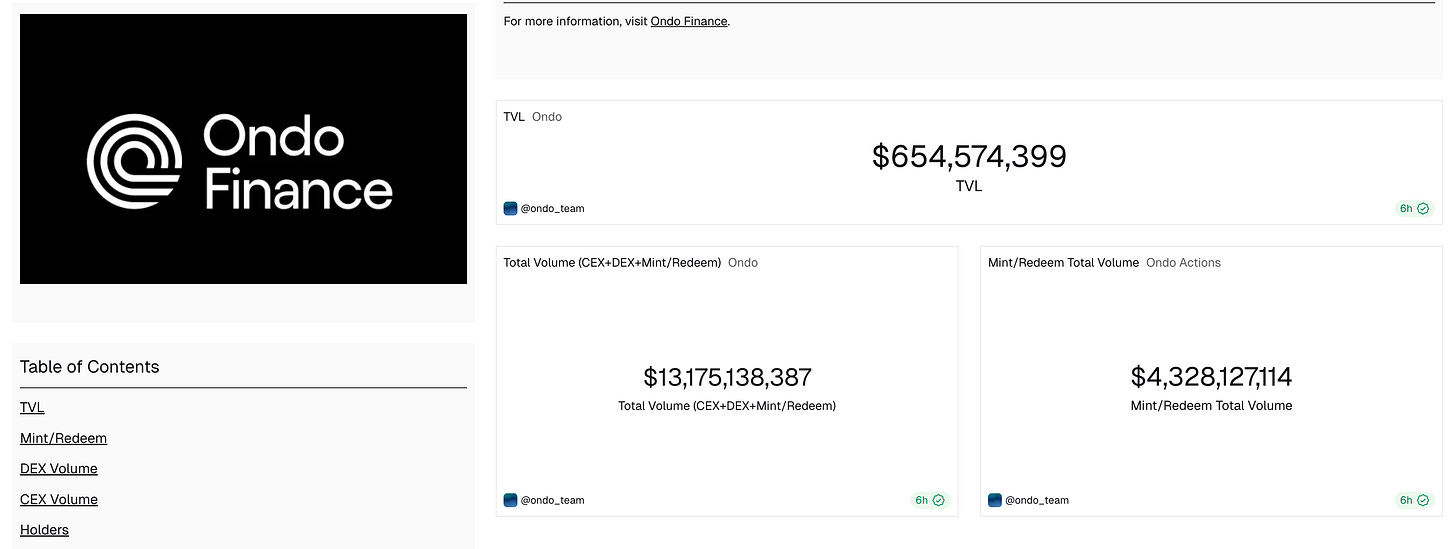Click the Table of Contents heading
1456x549 pixels.
coord(90,367)
